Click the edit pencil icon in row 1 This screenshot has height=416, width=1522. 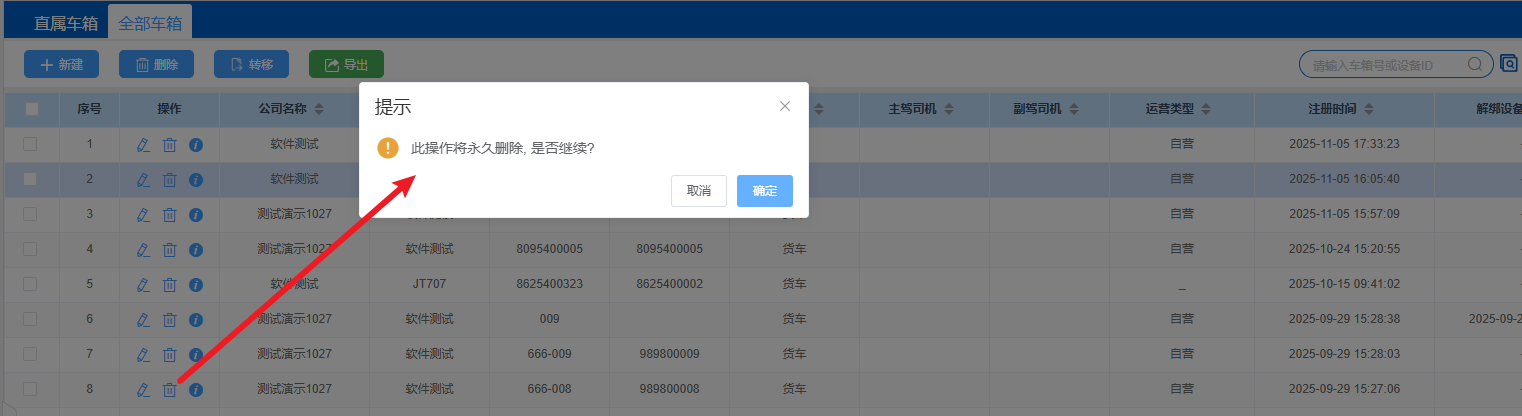143,145
